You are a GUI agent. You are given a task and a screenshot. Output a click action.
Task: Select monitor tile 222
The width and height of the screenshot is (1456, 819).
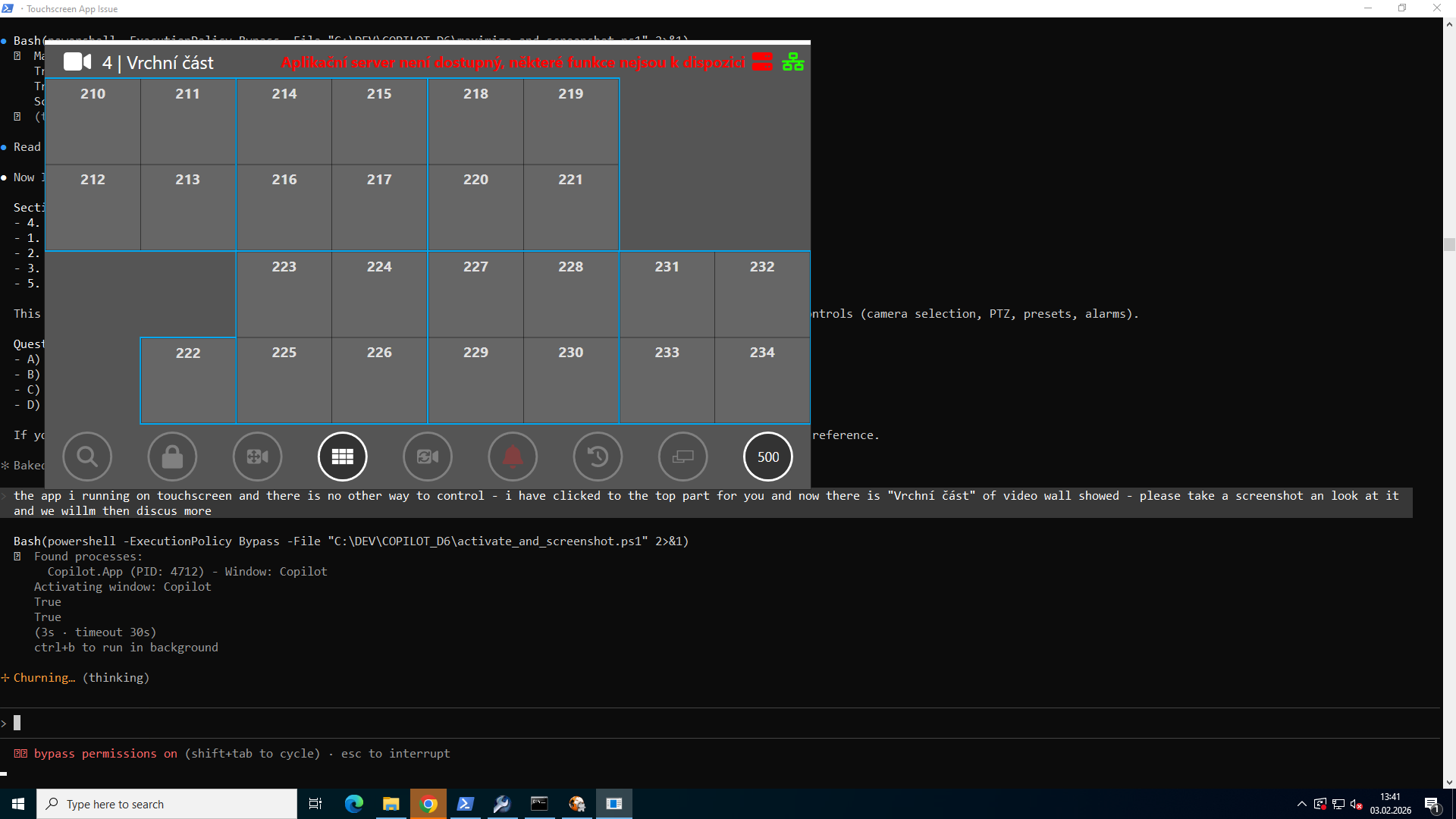(x=188, y=380)
